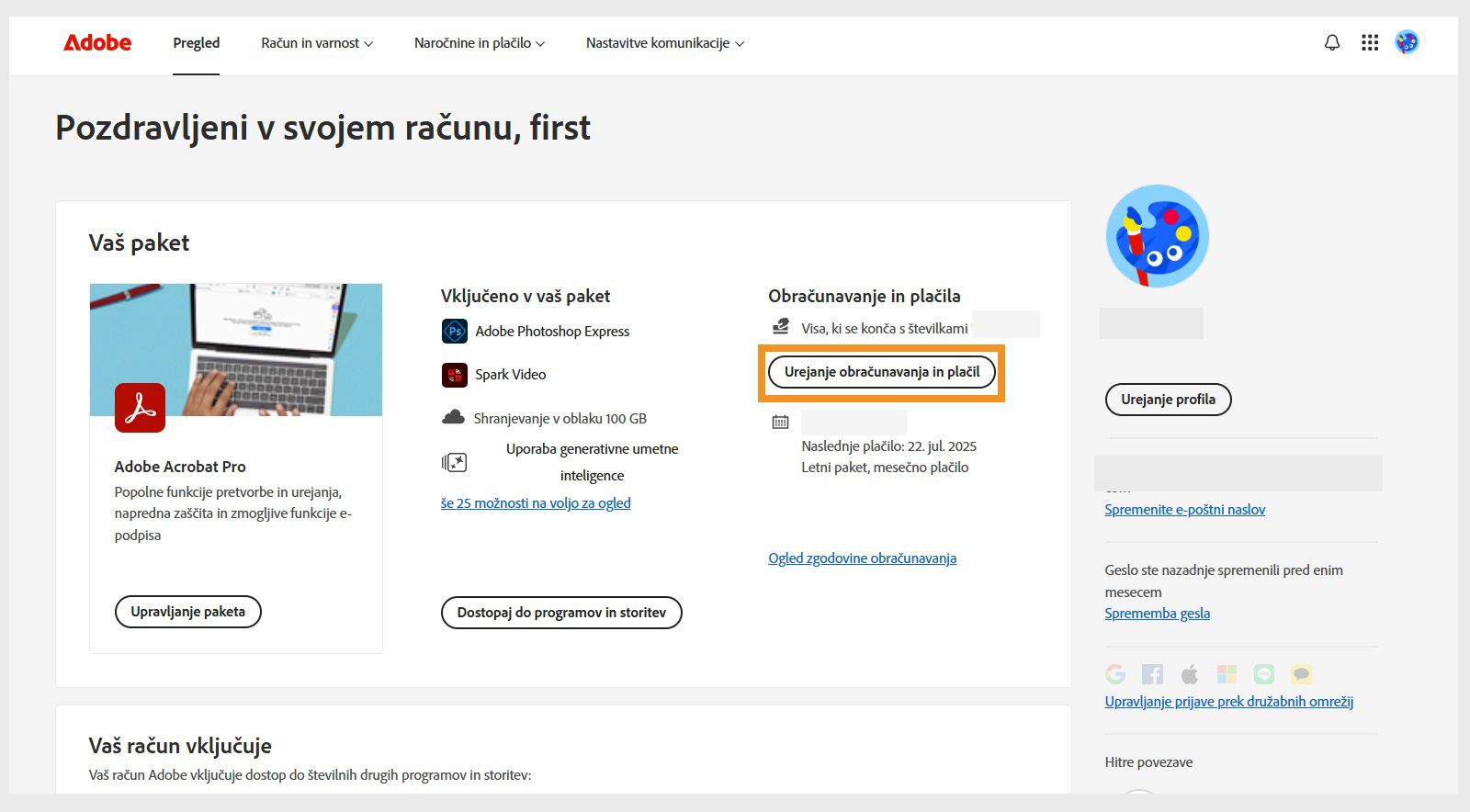Click the Apple sign-in icon
The width and height of the screenshot is (1470, 812).
click(x=1190, y=674)
